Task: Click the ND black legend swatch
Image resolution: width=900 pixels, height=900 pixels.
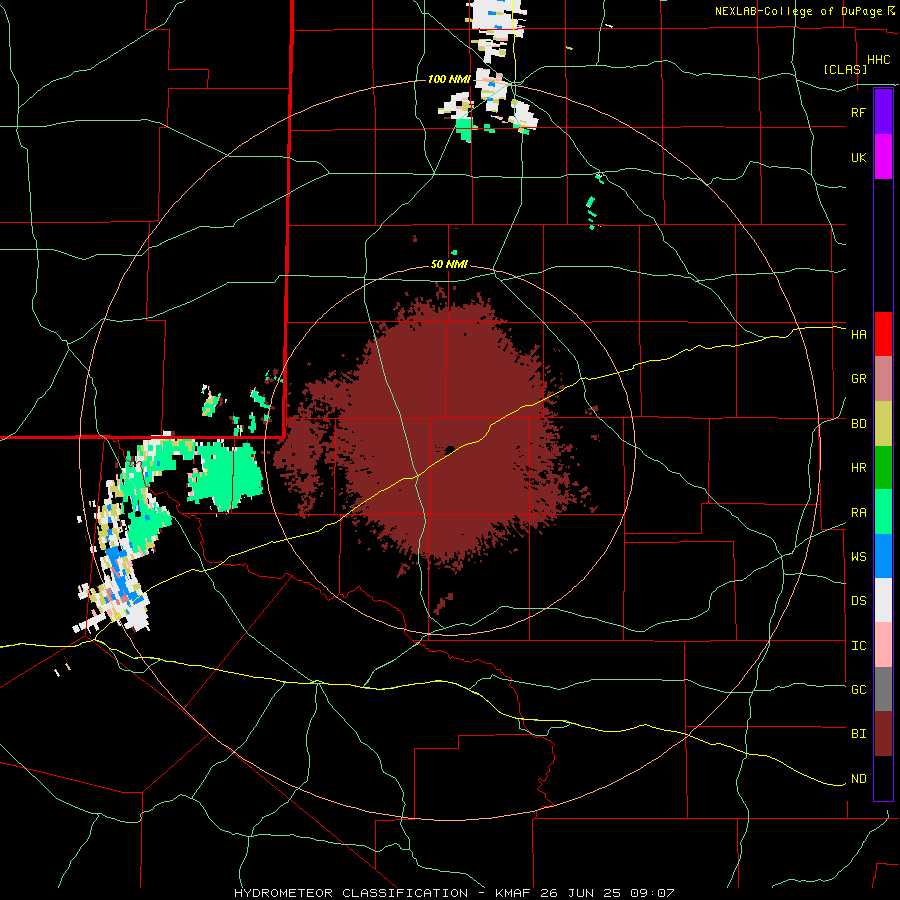Action: tap(883, 778)
